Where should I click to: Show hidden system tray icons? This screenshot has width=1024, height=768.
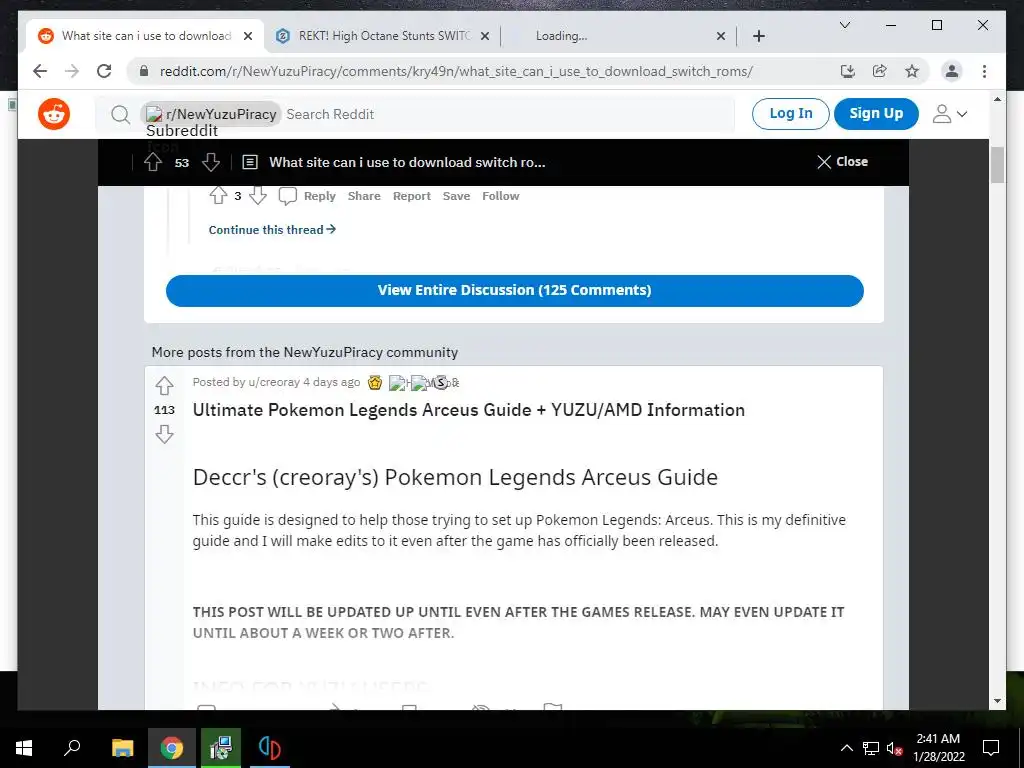(846, 748)
